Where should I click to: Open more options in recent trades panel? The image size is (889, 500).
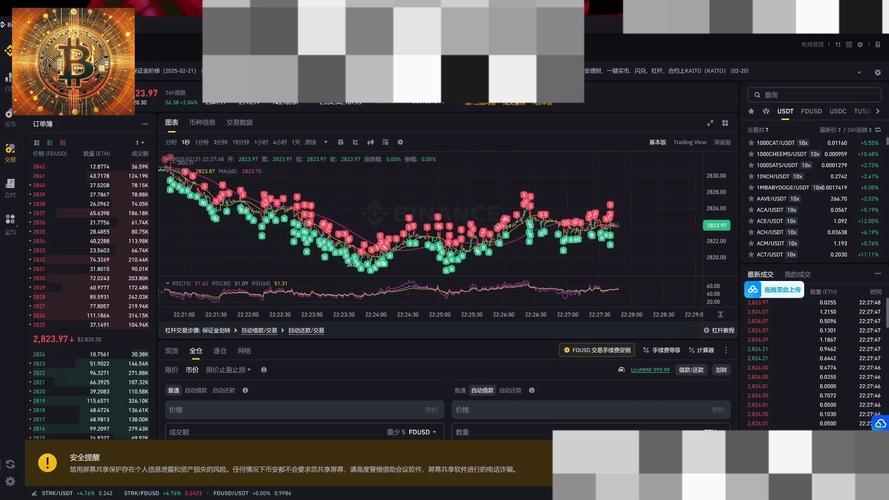(878, 274)
